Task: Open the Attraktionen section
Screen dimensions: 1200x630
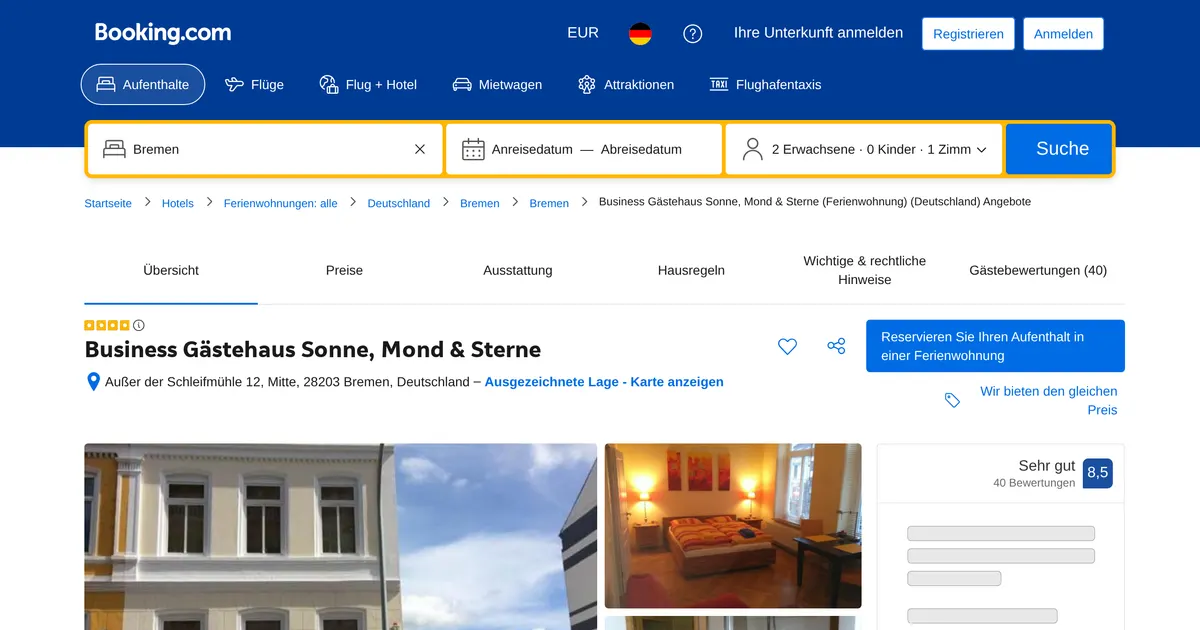Action: pyautogui.click(x=626, y=85)
